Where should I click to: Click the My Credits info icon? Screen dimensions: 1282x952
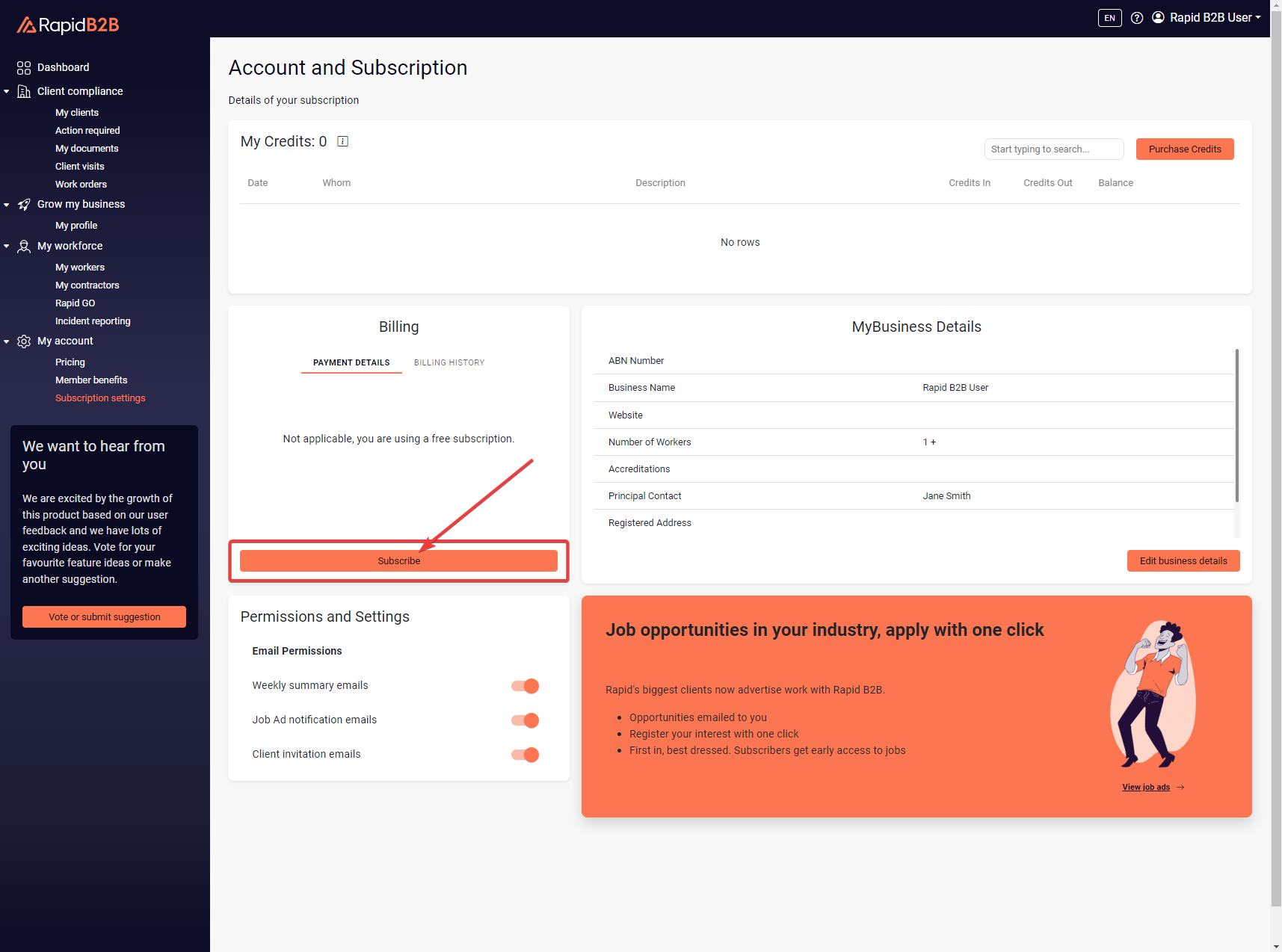click(x=343, y=141)
